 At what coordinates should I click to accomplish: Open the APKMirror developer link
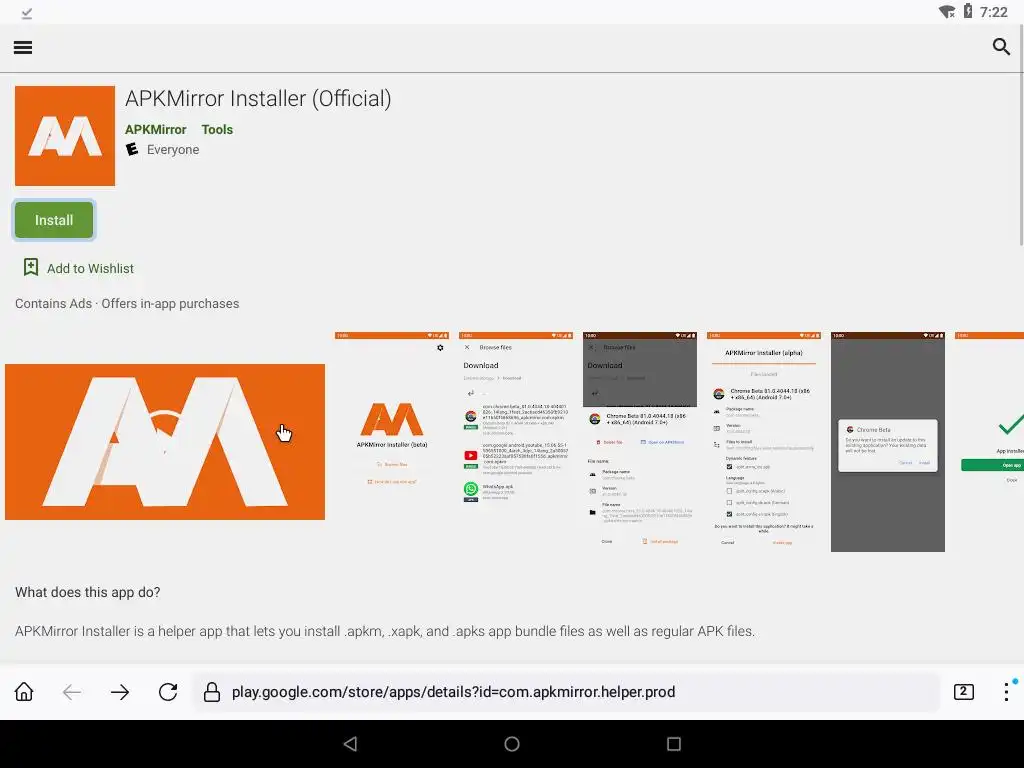[x=155, y=129]
